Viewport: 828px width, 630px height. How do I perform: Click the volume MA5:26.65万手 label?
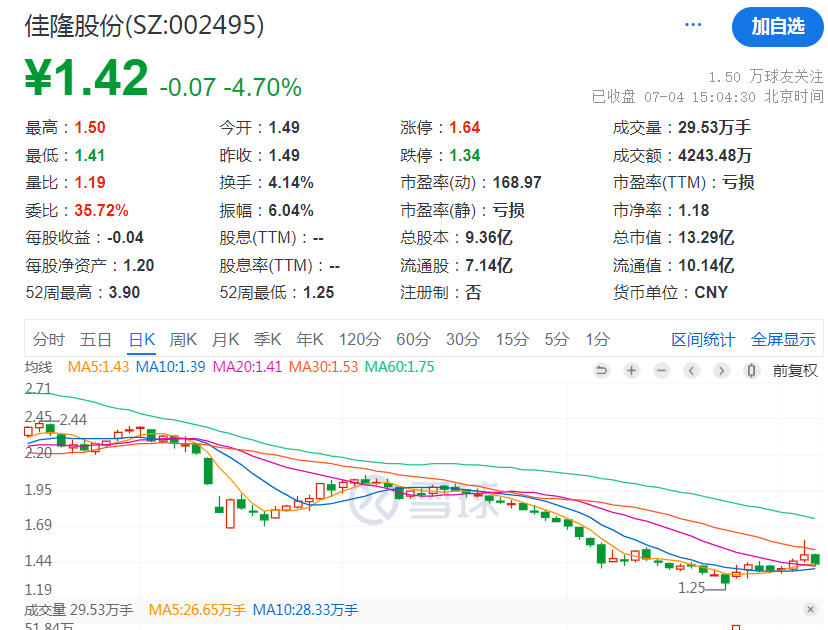pos(197,610)
